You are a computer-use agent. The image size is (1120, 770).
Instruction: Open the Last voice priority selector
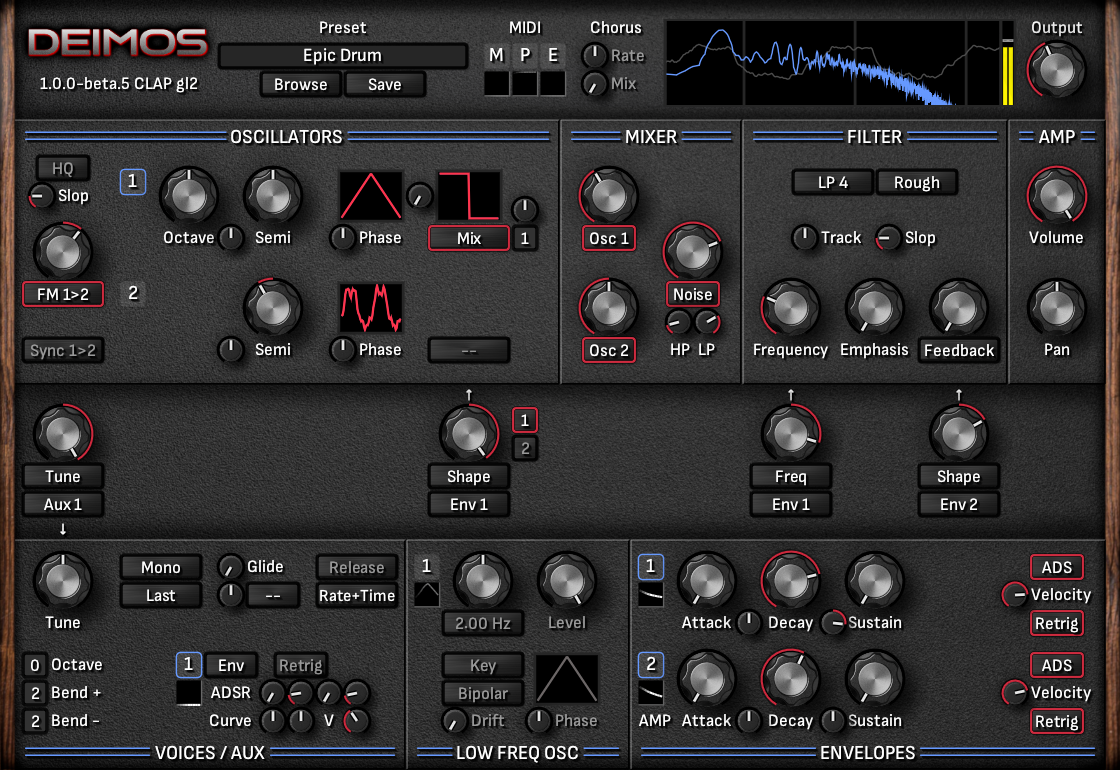pos(160,595)
